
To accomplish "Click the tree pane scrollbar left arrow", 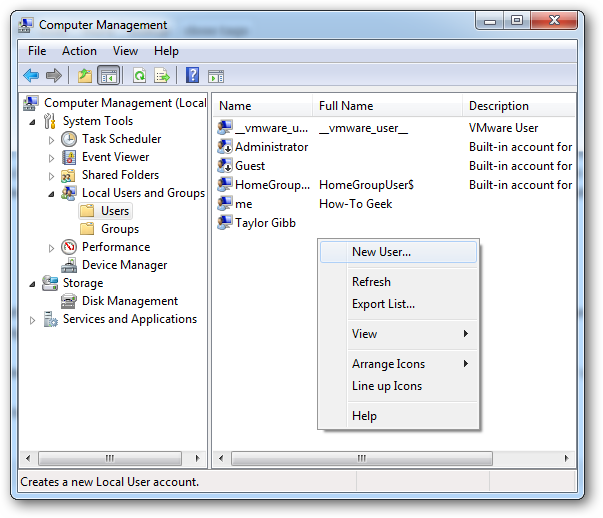I will (28, 458).
